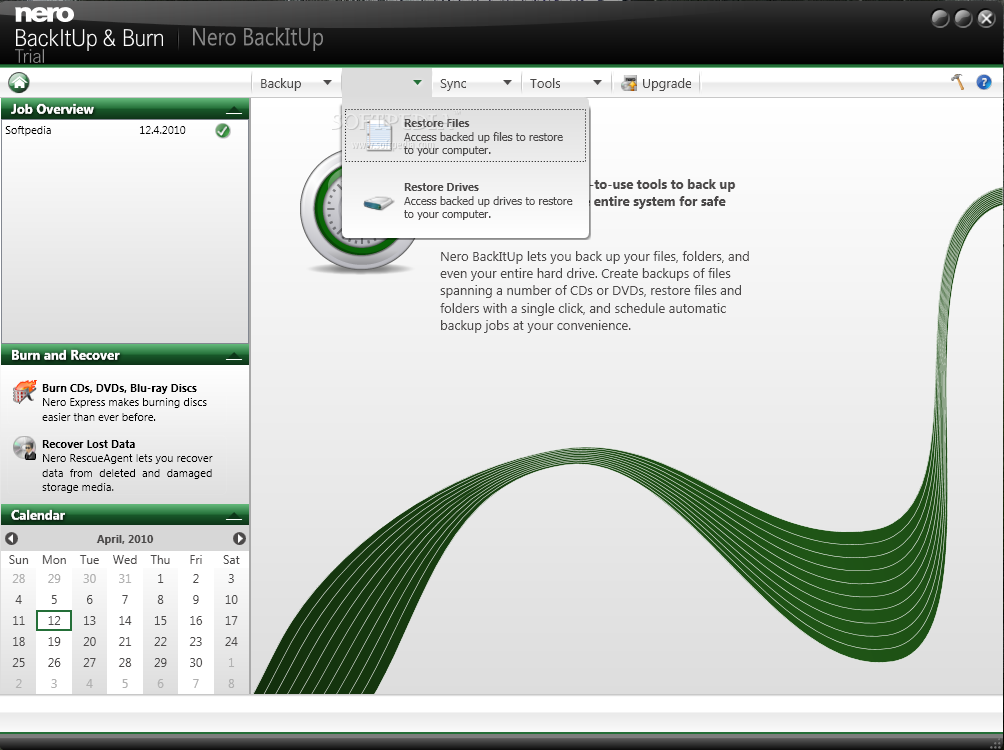
Task: Click the Restore Drives disk icon
Action: (x=378, y=203)
